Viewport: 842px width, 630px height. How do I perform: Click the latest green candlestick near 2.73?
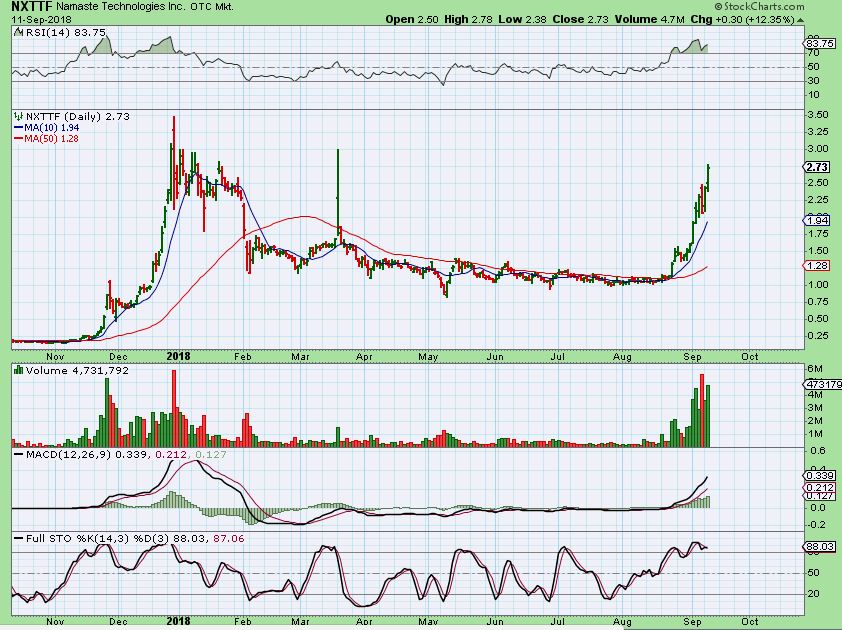click(709, 178)
